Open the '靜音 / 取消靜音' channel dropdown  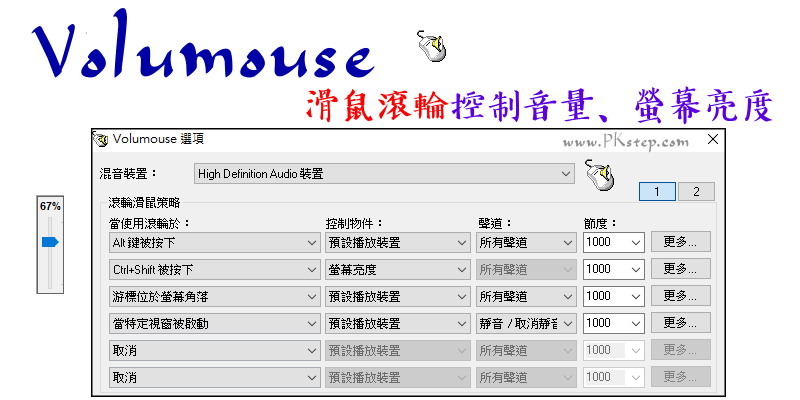click(x=527, y=323)
